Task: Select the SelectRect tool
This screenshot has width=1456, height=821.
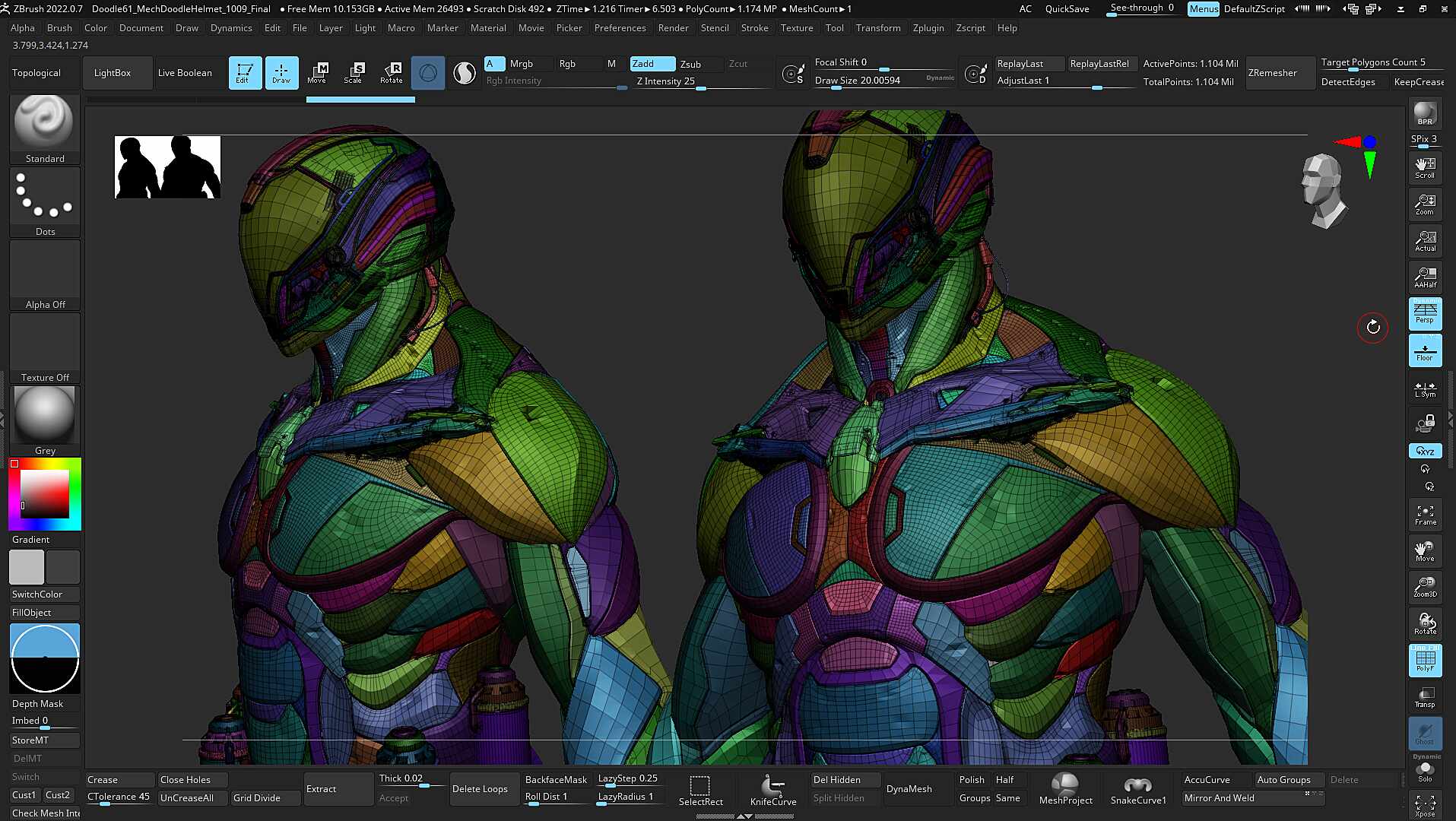Action: [700, 790]
